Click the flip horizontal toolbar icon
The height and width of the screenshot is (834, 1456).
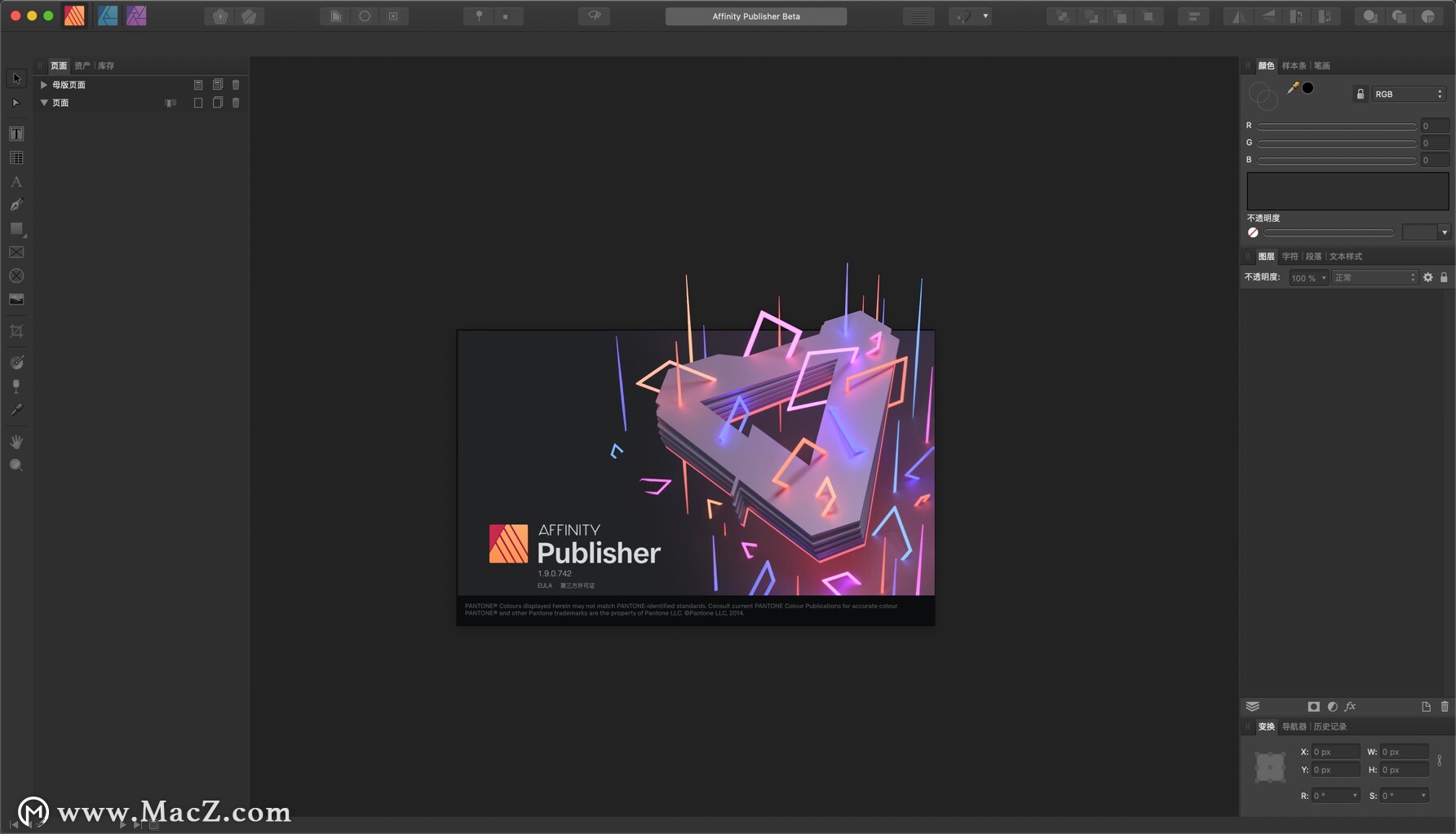(1237, 16)
